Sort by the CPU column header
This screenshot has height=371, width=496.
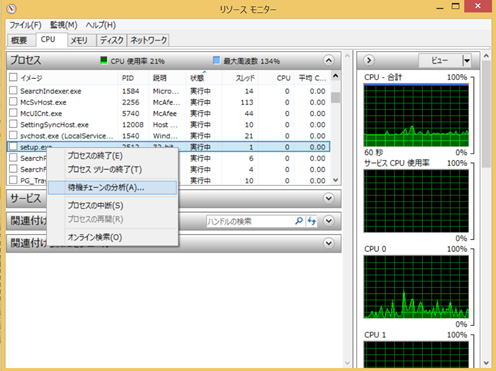pos(284,78)
